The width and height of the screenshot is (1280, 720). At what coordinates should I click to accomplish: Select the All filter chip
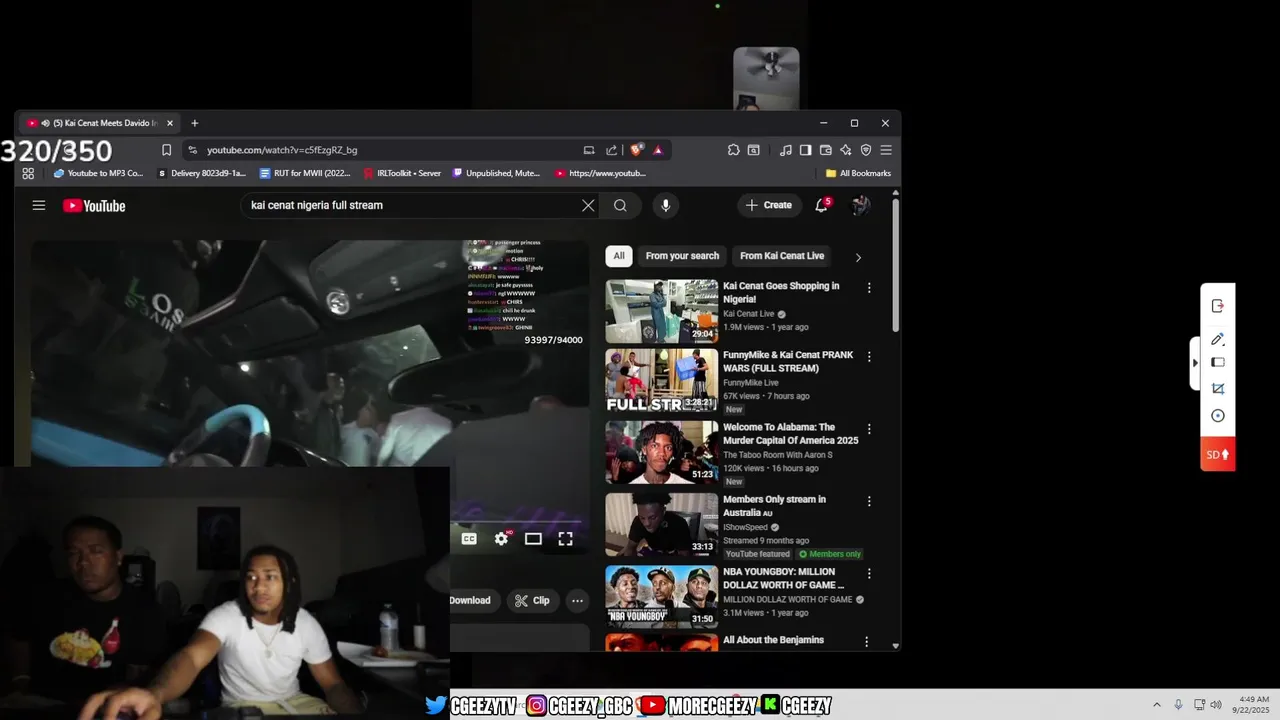619,256
